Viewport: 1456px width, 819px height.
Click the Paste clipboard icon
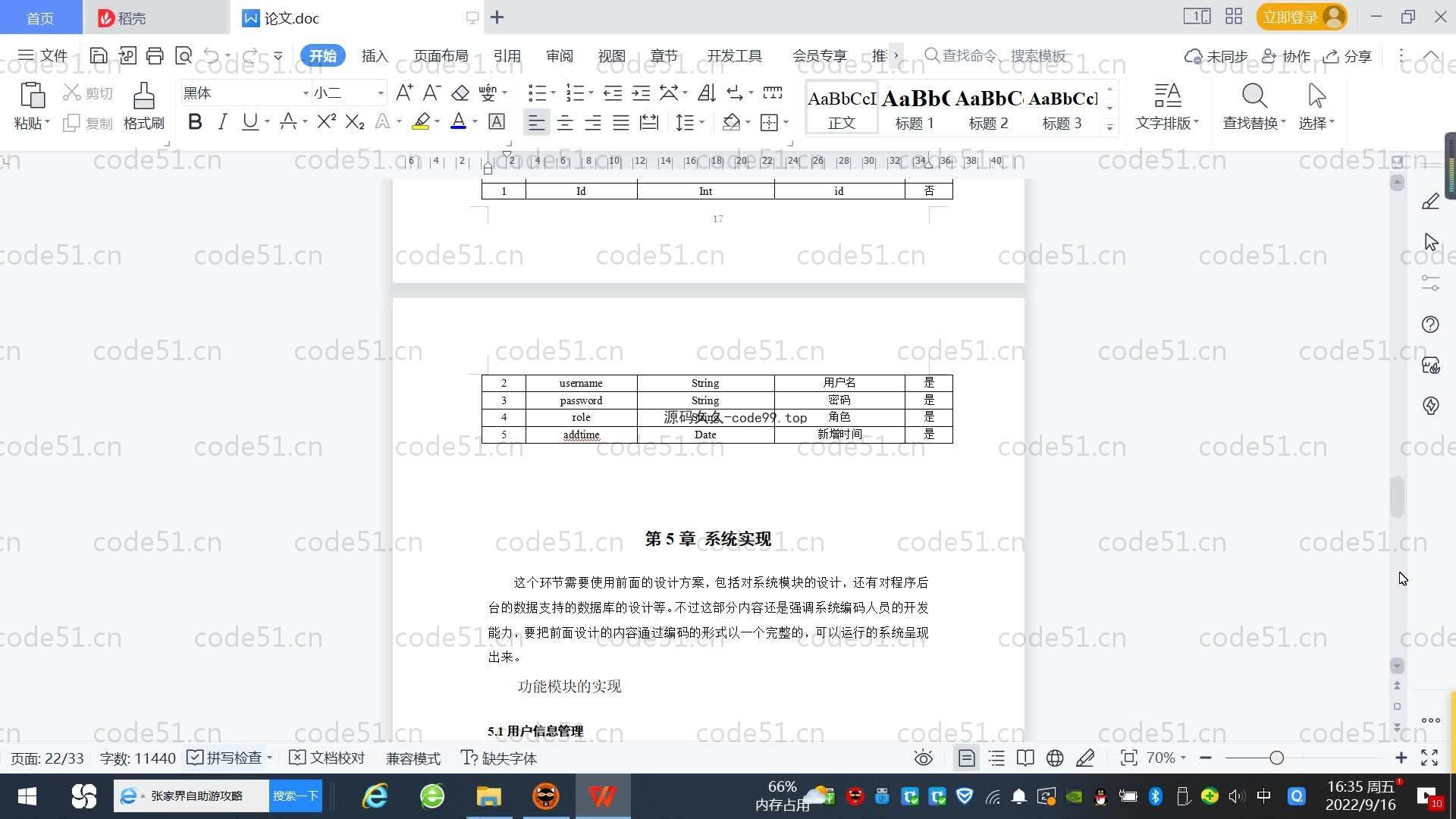[x=32, y=96]
